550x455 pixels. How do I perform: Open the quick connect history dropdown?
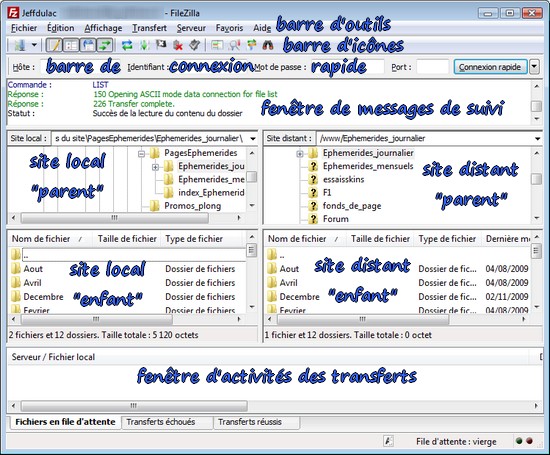click(x=534, y=67)
